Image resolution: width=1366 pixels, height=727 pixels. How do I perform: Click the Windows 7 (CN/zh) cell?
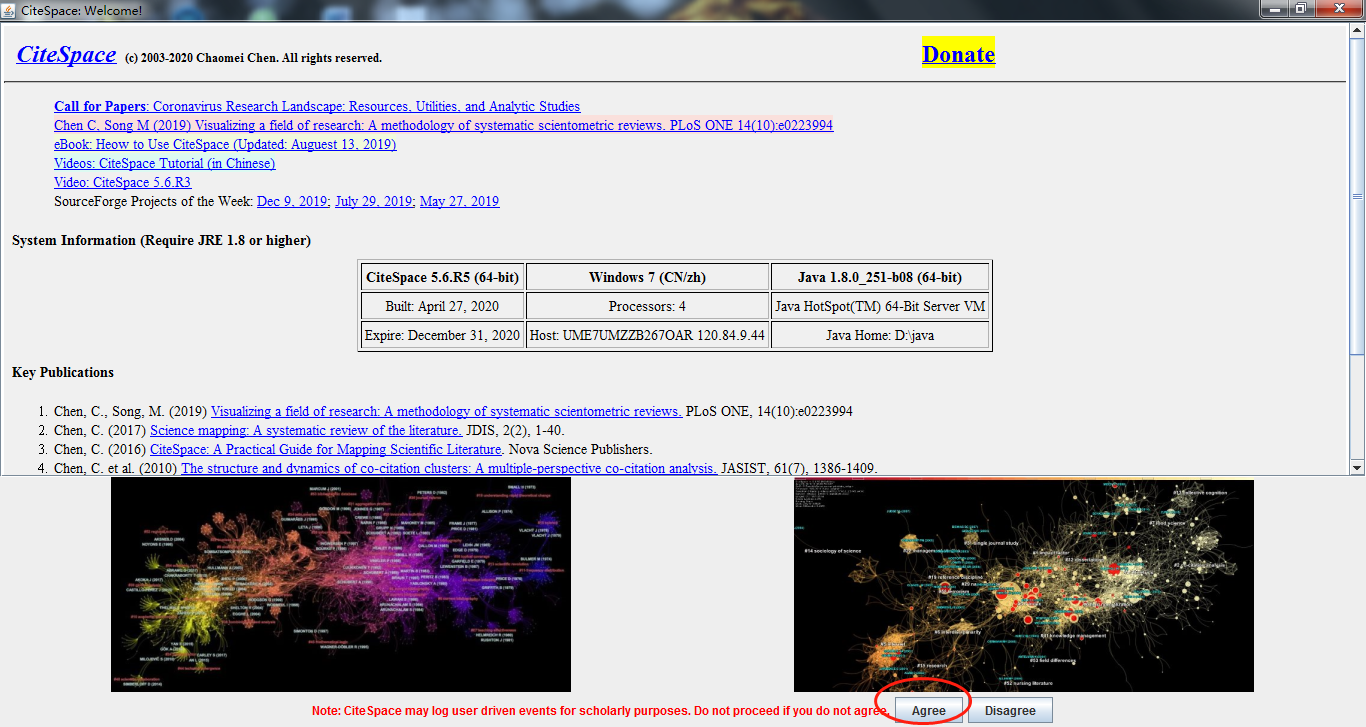pyautogui.click(x=647, y=277)
